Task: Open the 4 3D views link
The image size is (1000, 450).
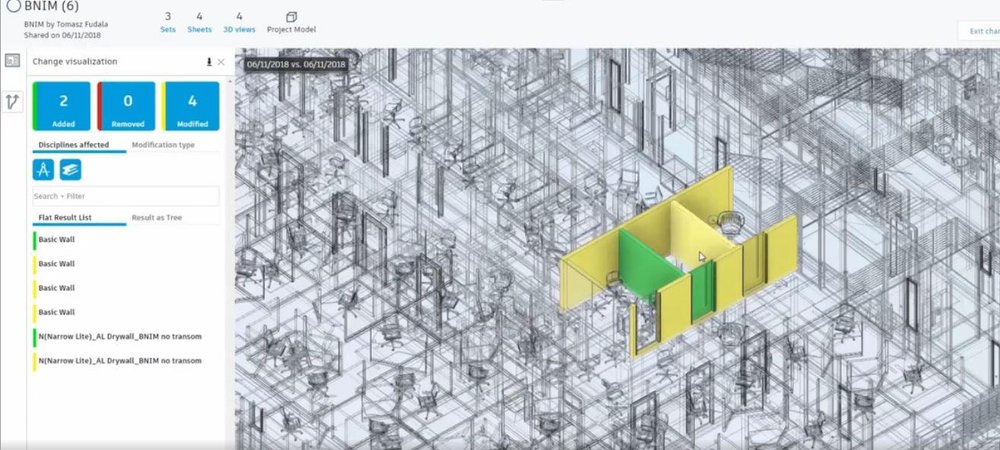Action: coord(239,22)
